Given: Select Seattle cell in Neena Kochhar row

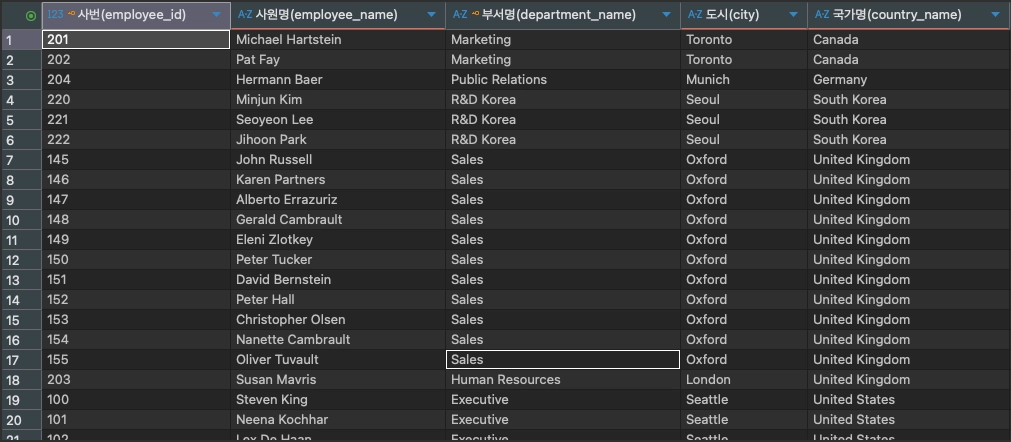Looking at the screenshot, I should [x=744, y=419].
